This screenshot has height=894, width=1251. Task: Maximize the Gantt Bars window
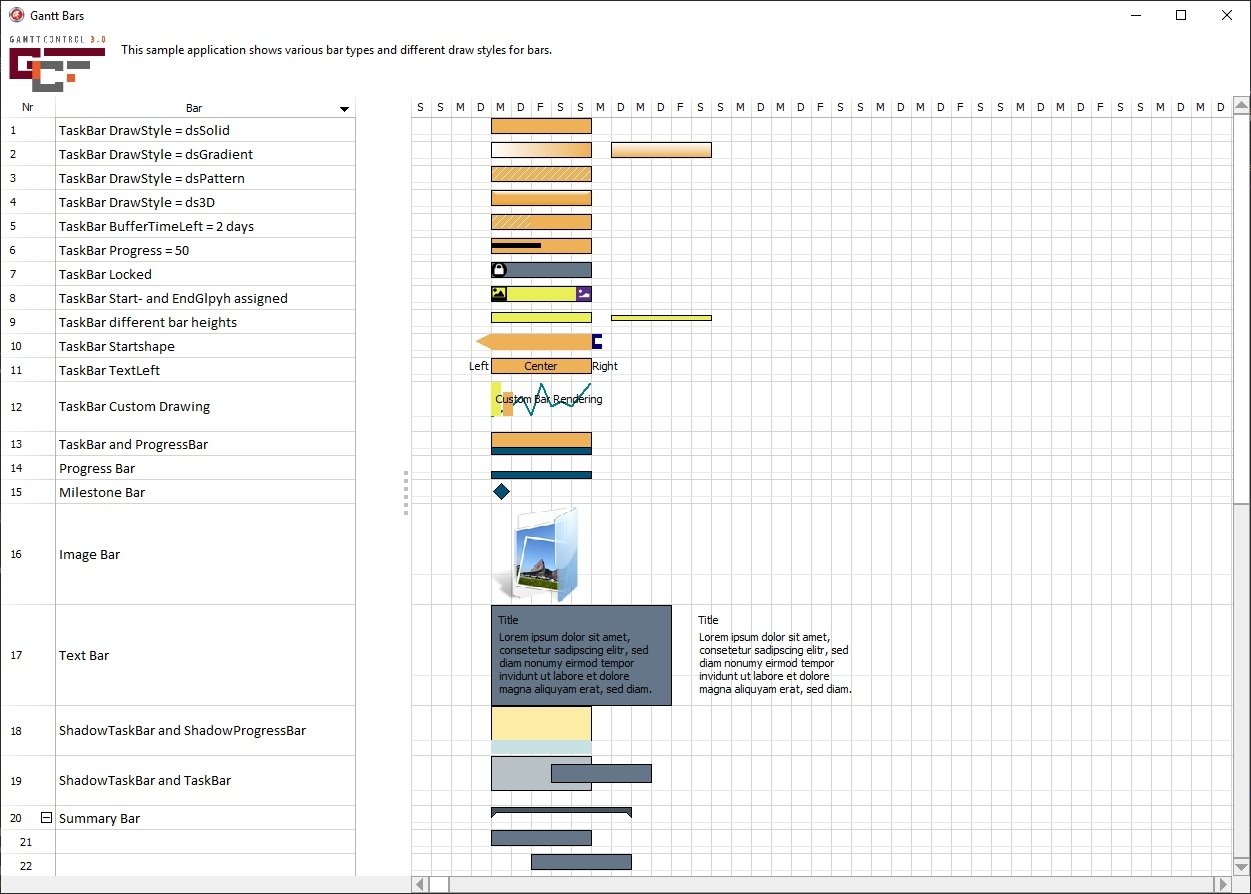(x=1181, y=15)
